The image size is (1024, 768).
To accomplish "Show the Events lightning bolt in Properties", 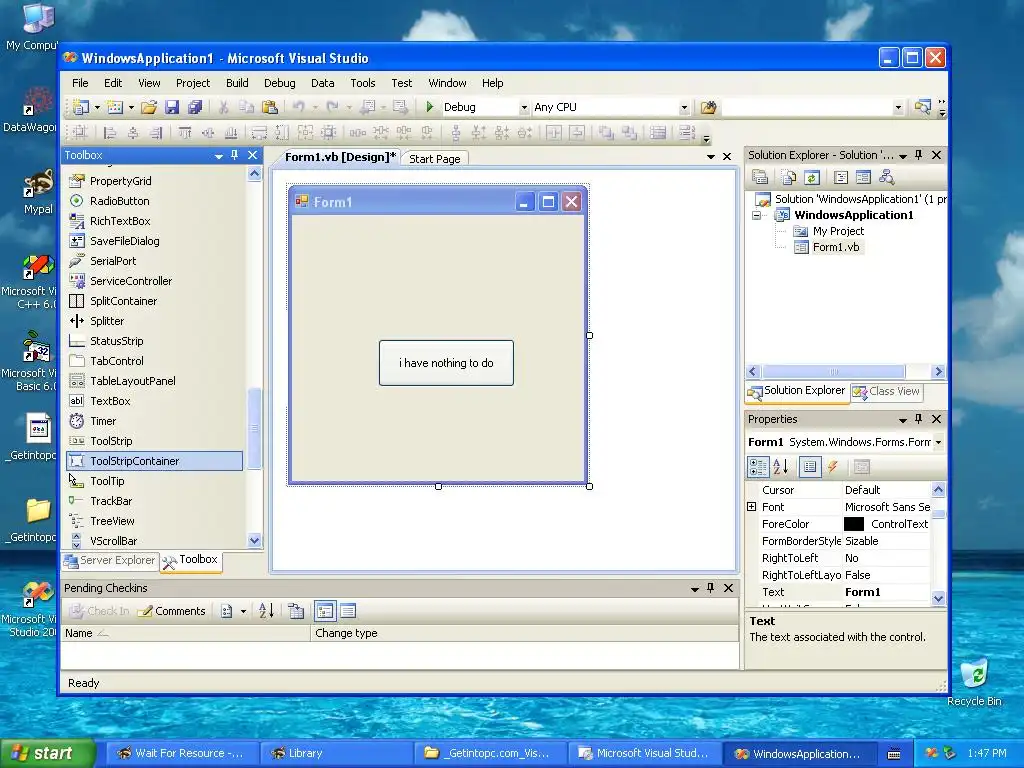I will click(833, 467).
